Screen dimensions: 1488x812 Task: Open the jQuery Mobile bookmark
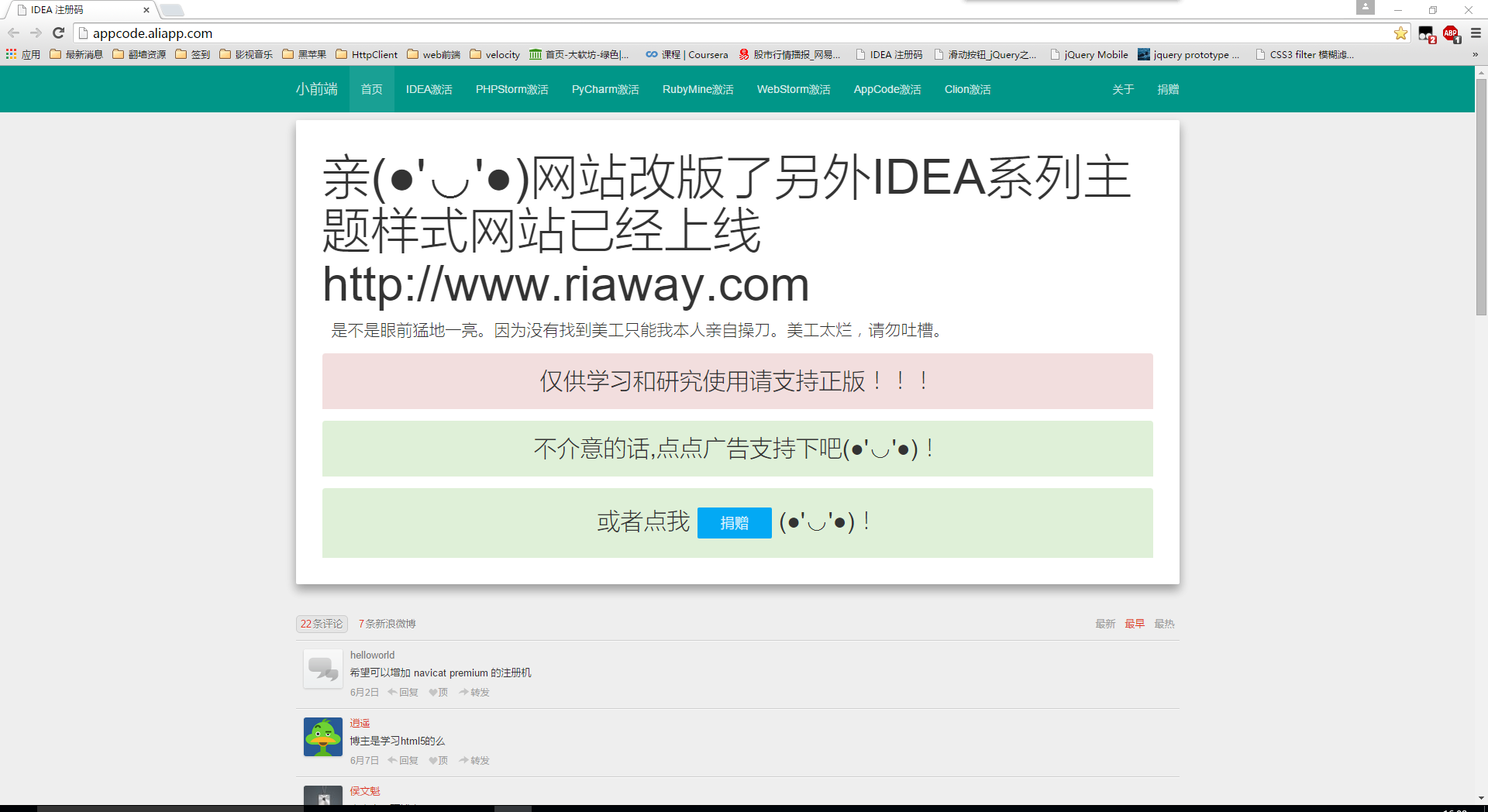point(1089,54)
